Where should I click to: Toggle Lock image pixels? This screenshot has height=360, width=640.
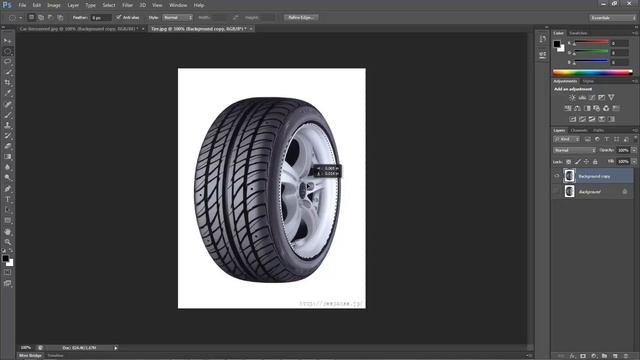(x=578, y=162)
